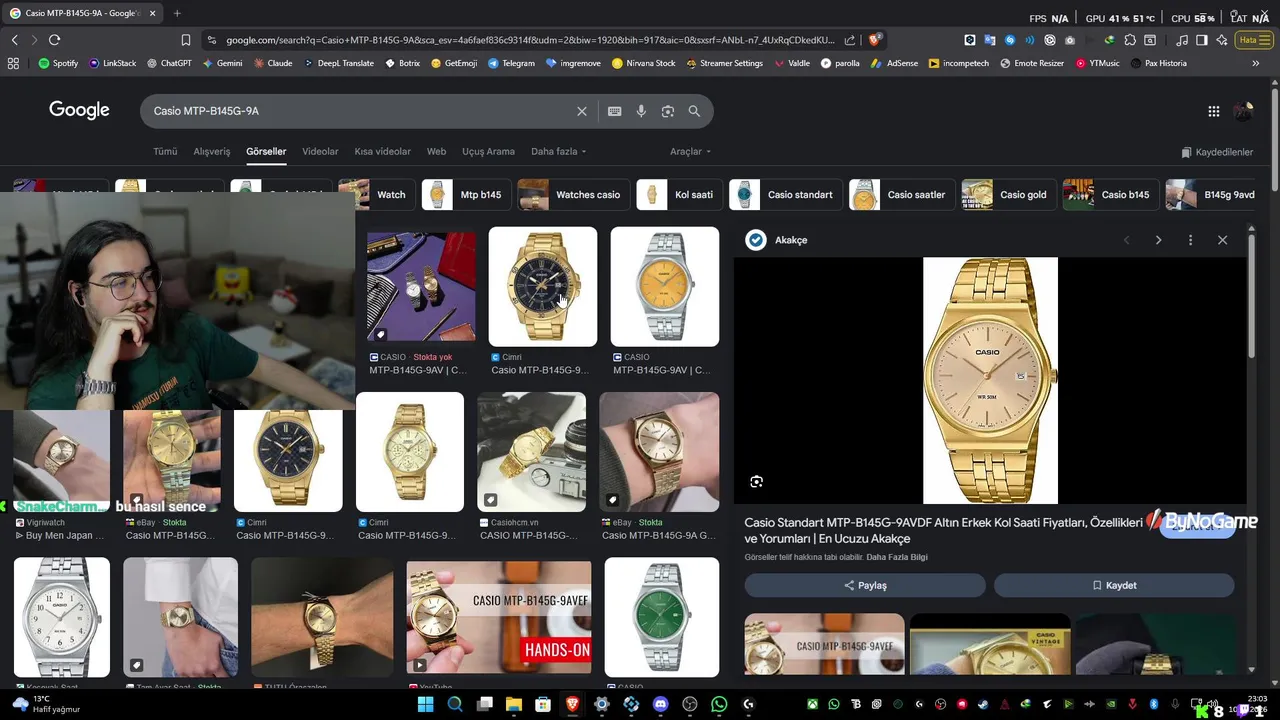Viewport: 1280px width, 720px height.
Task: Open the Streamer Settings bookmark
Action: pyautogui.click(x=724, y=63)
